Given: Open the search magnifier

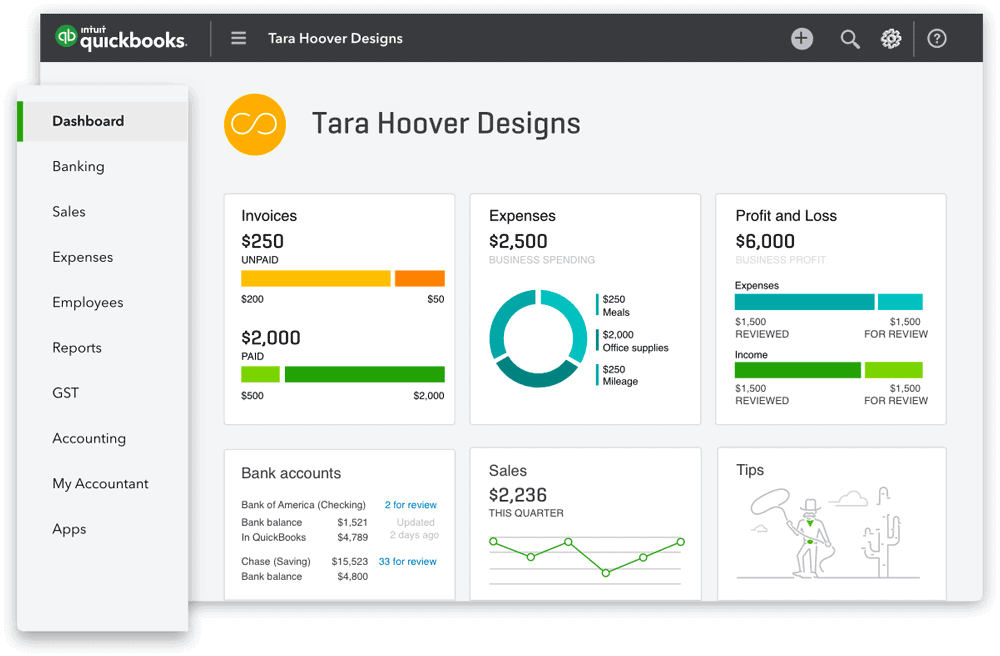Looking at the screenshot, I should click(849, 39).
